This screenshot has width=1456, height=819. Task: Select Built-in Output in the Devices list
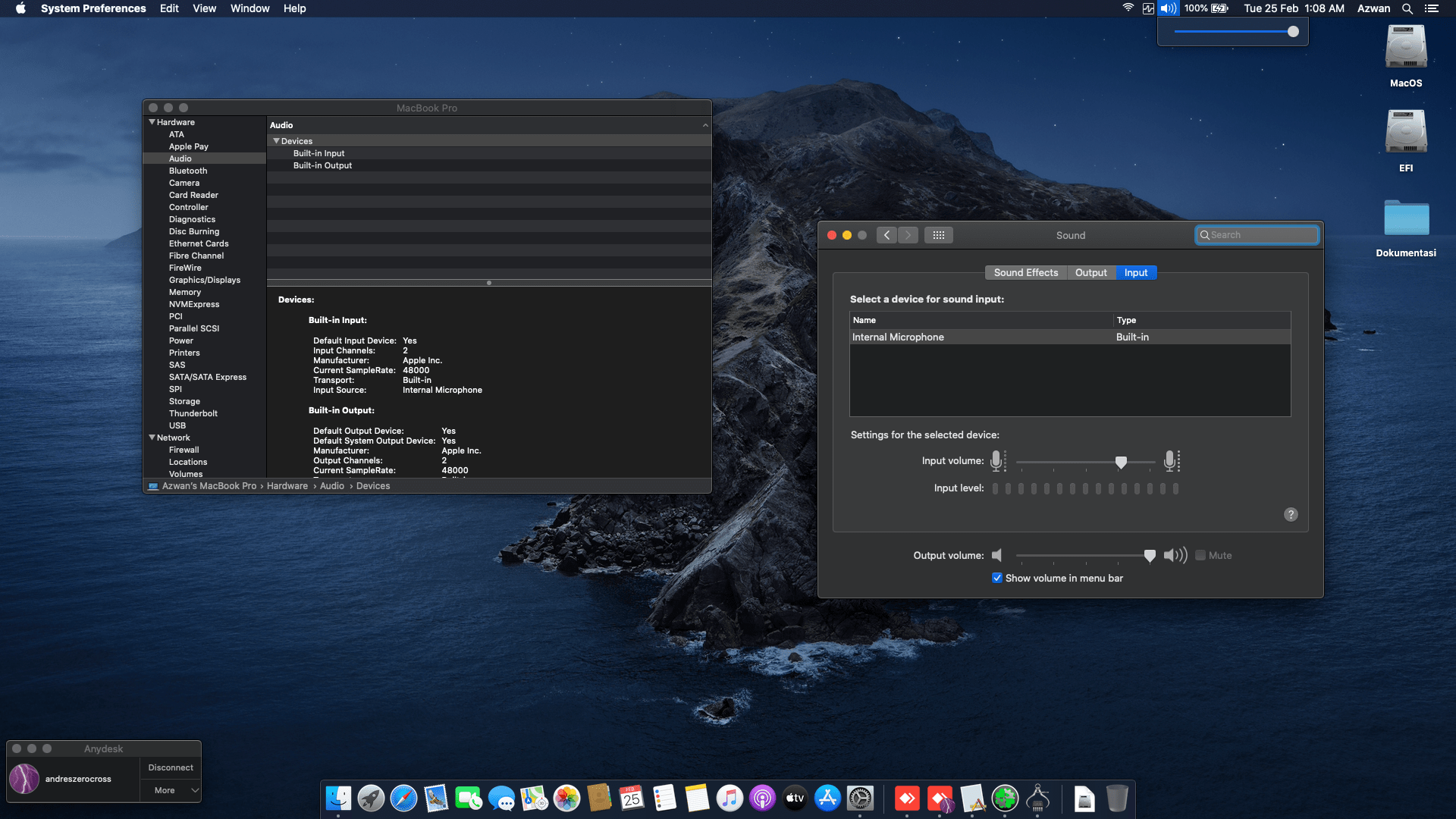322,165
